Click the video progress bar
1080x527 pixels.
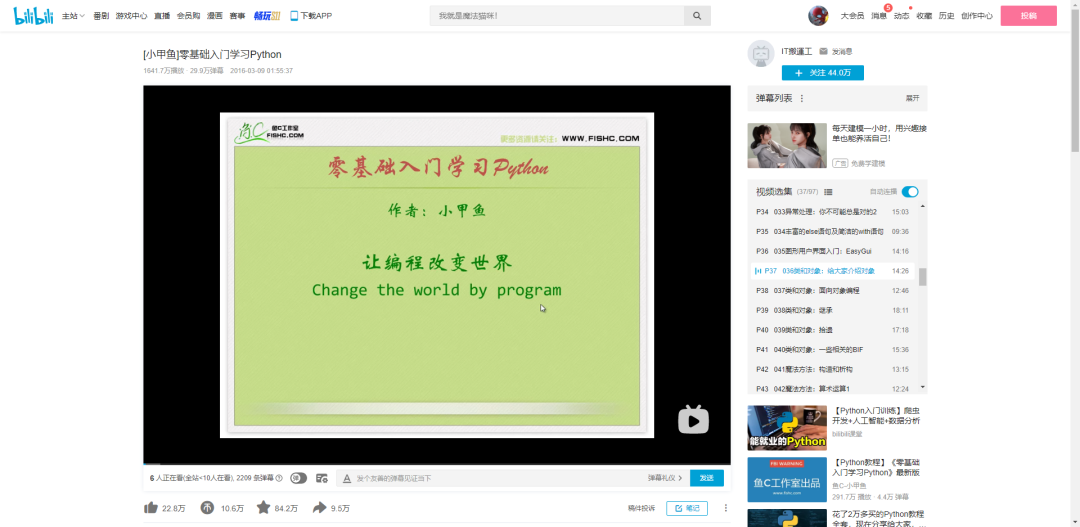coord(437,464)
